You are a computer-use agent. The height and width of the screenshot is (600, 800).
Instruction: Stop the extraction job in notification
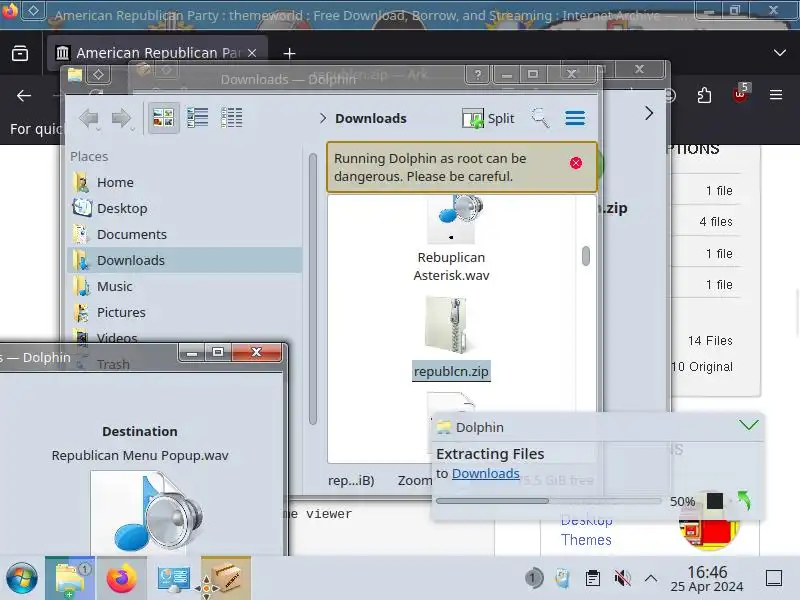pyautogui.click(x=714, y=501)
